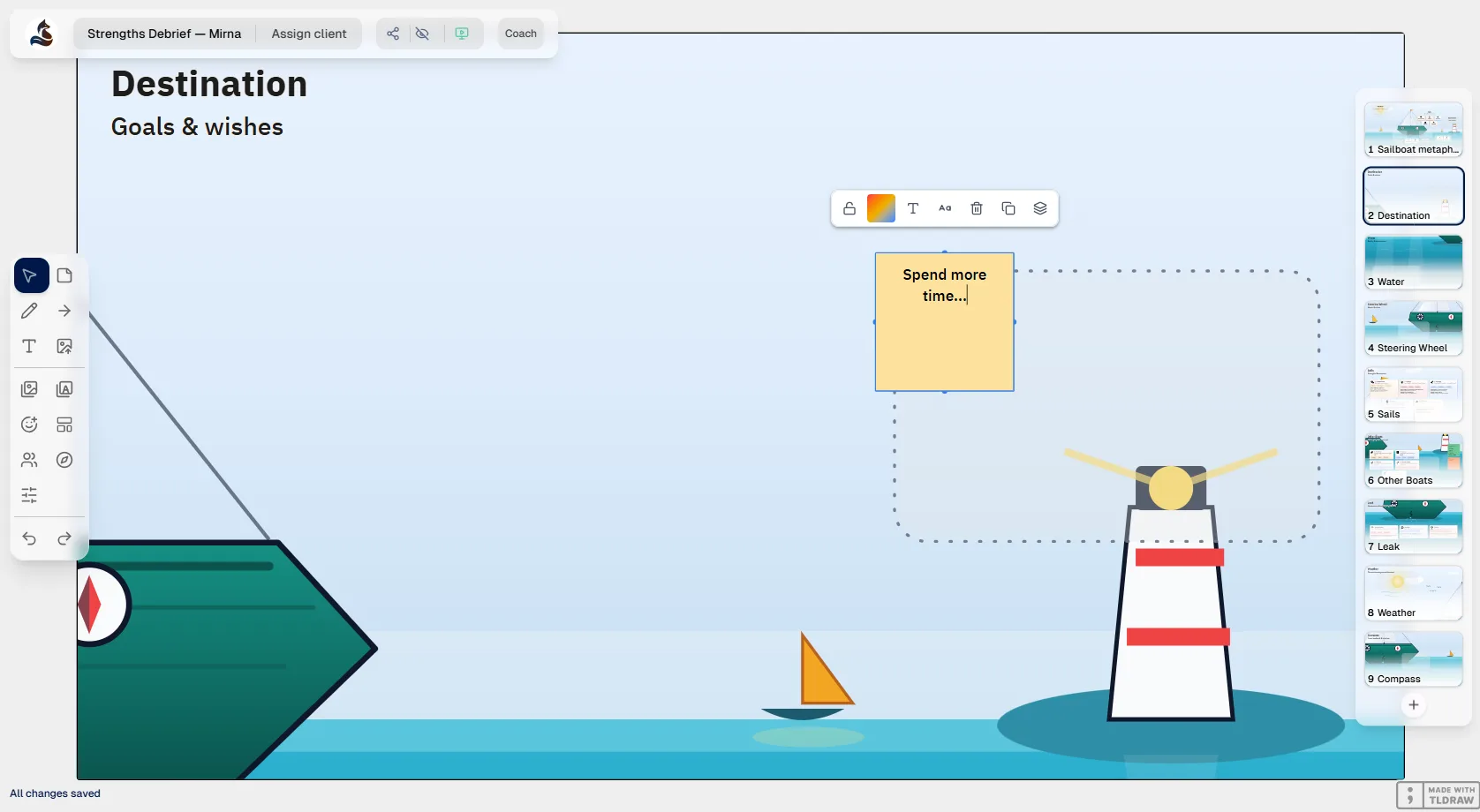This screenshot has width=1480, height=812.
Task: Click the 'All changes saved' status
Action: click(55, 793)
